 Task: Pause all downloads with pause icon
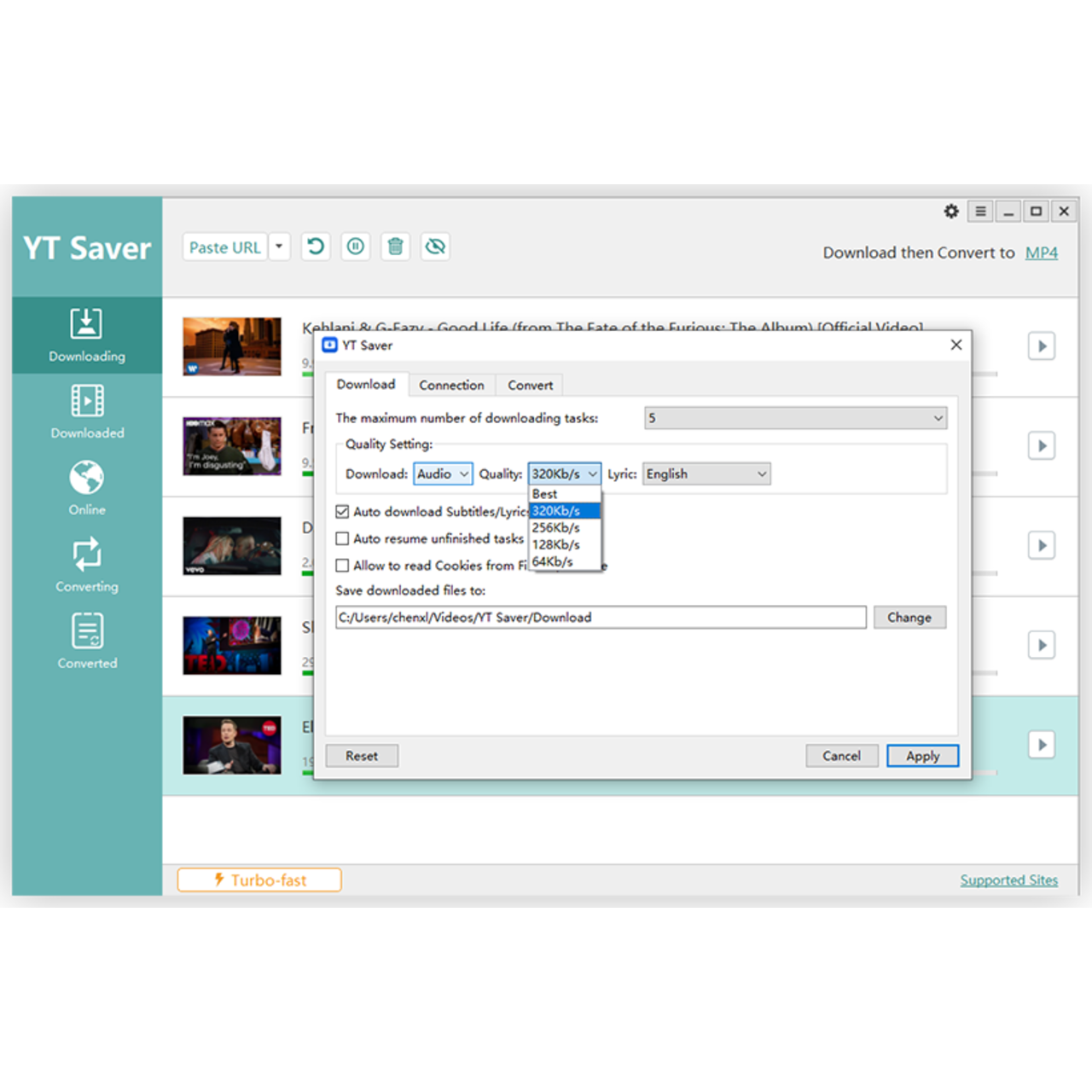(356, 247)
